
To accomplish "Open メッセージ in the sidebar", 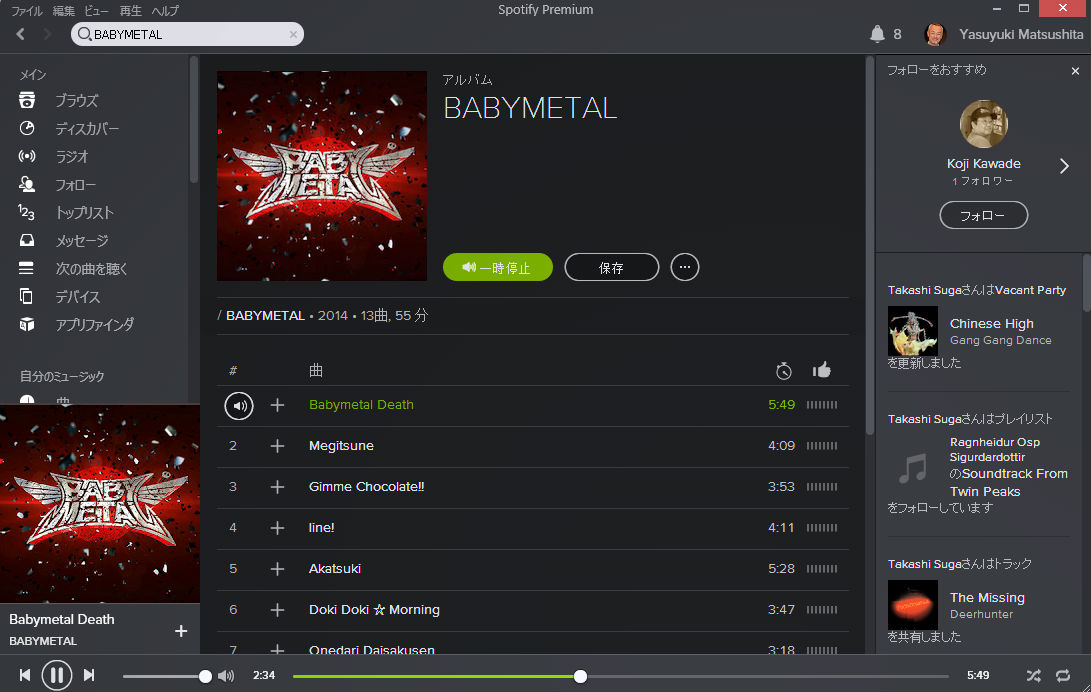I will [81, 241].
